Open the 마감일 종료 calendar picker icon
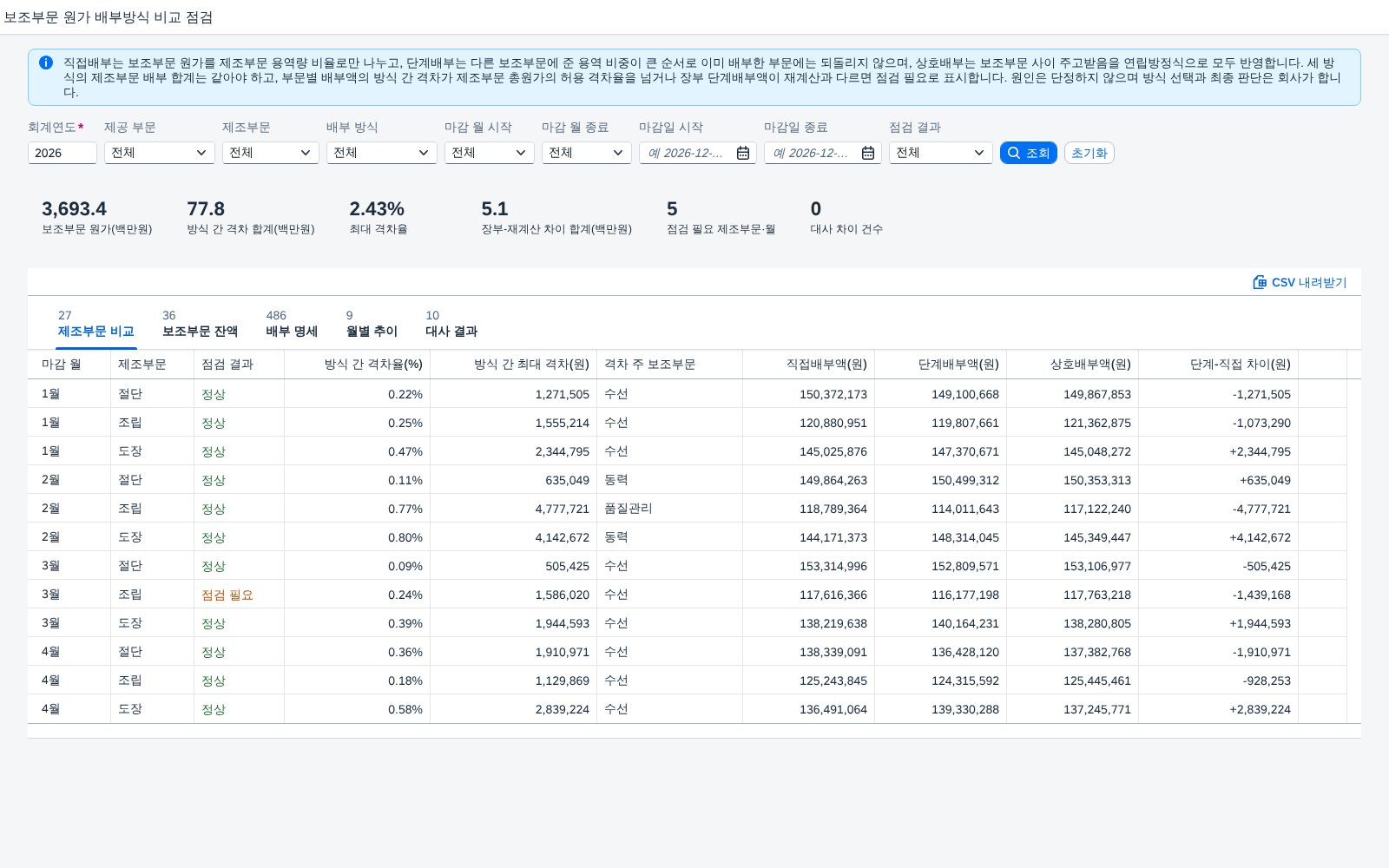This screenshot has height=868, width=1389. [868, 153]
